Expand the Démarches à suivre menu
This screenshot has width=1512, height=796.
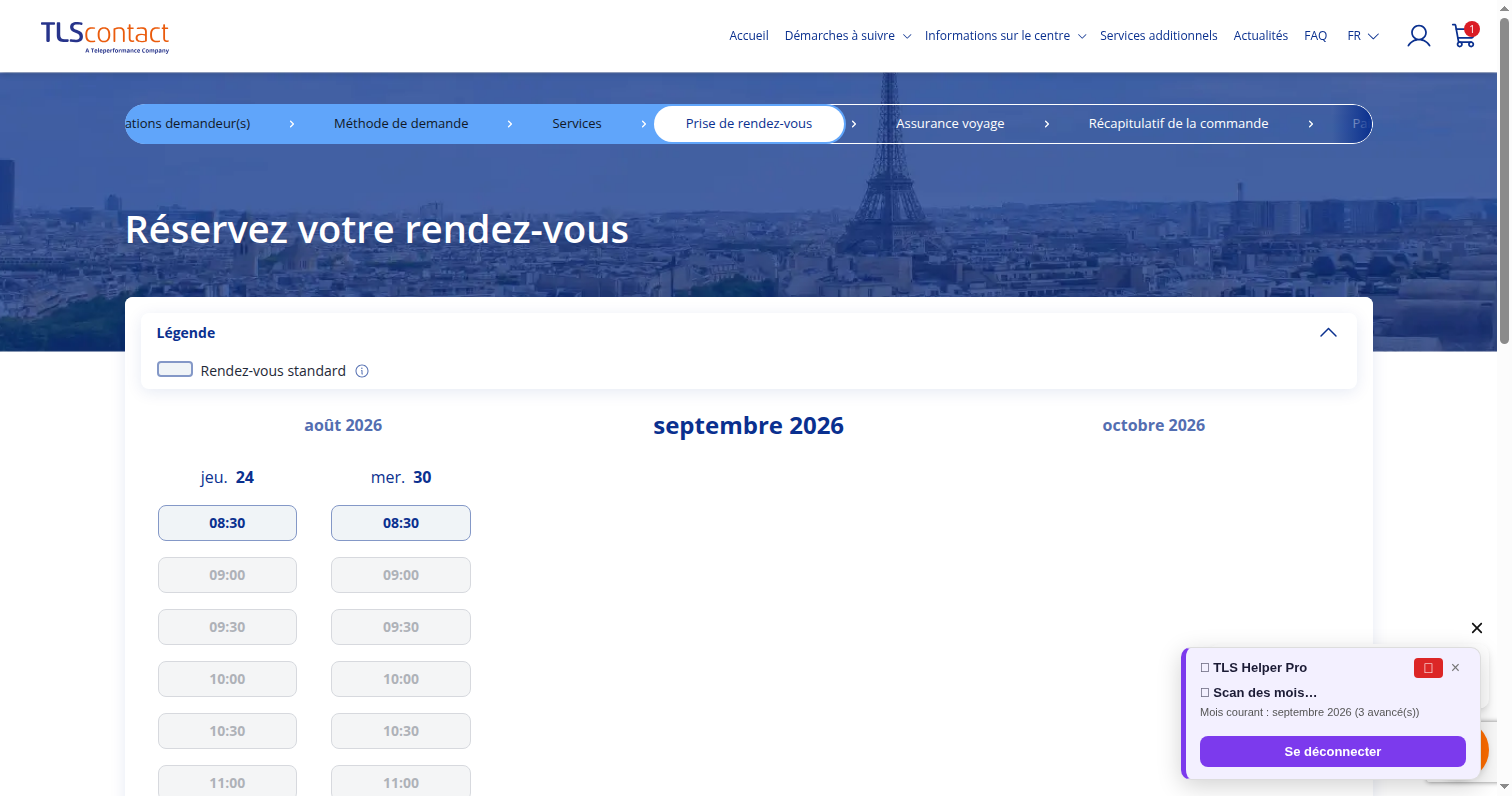pyautogui.click(x=848, y=36)
